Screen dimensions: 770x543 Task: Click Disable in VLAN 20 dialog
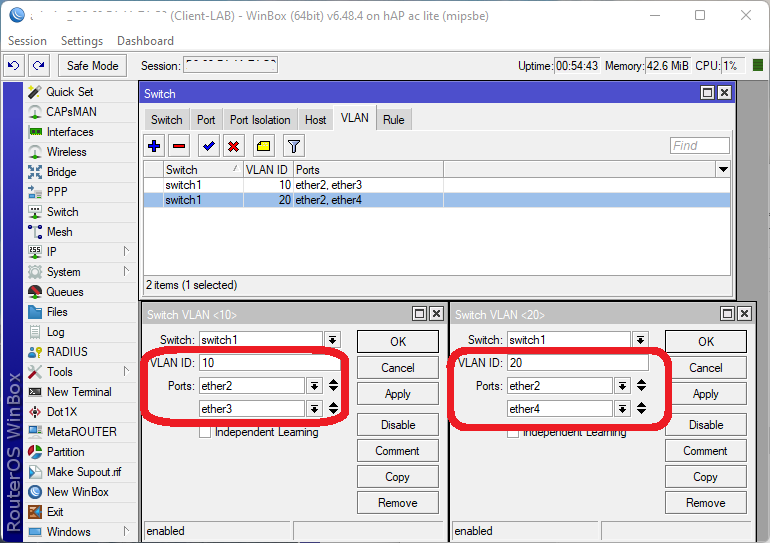click(706, 425)
